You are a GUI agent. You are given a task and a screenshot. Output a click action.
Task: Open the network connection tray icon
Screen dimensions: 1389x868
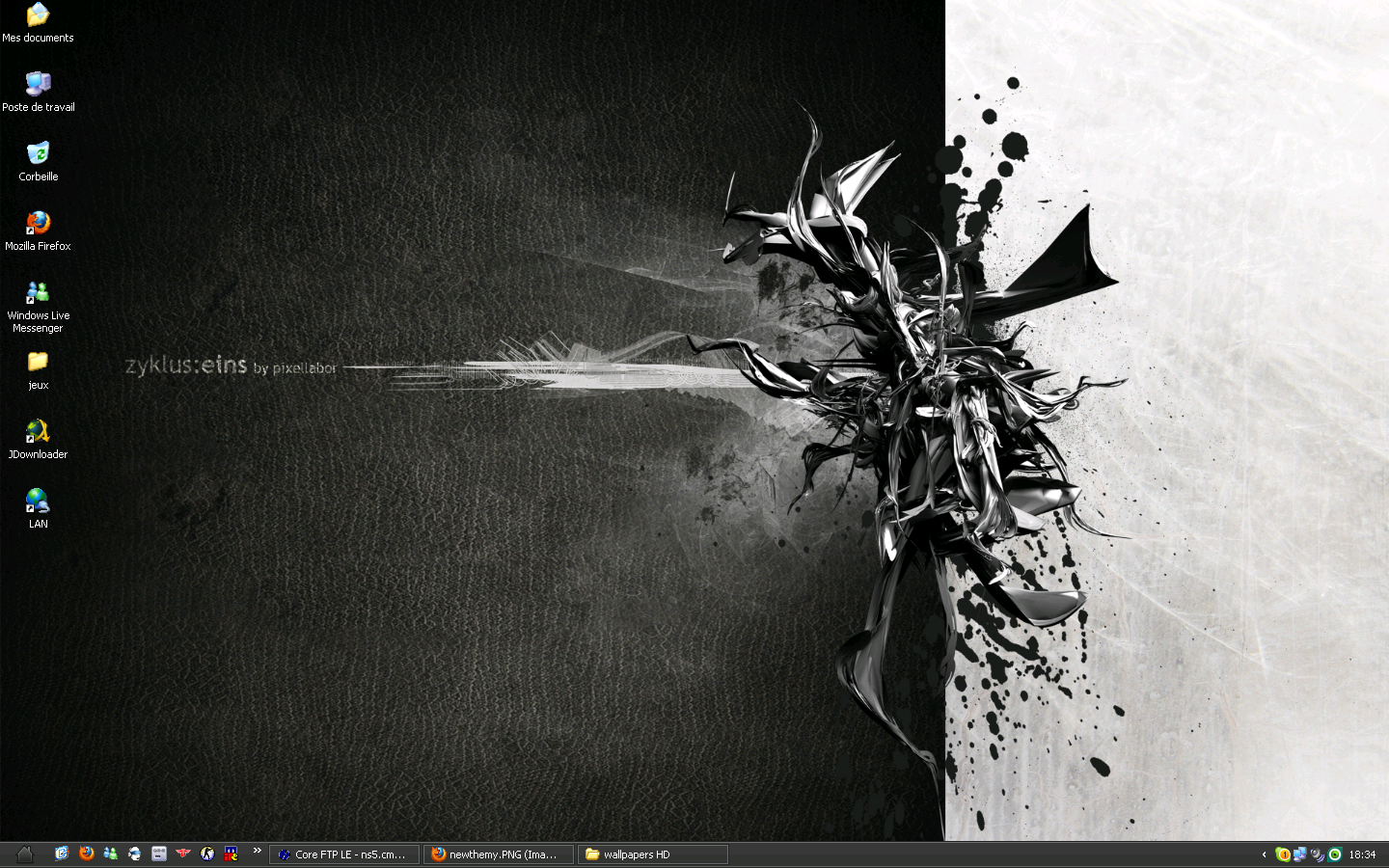pyautogui.click(x=1300, y=854)
